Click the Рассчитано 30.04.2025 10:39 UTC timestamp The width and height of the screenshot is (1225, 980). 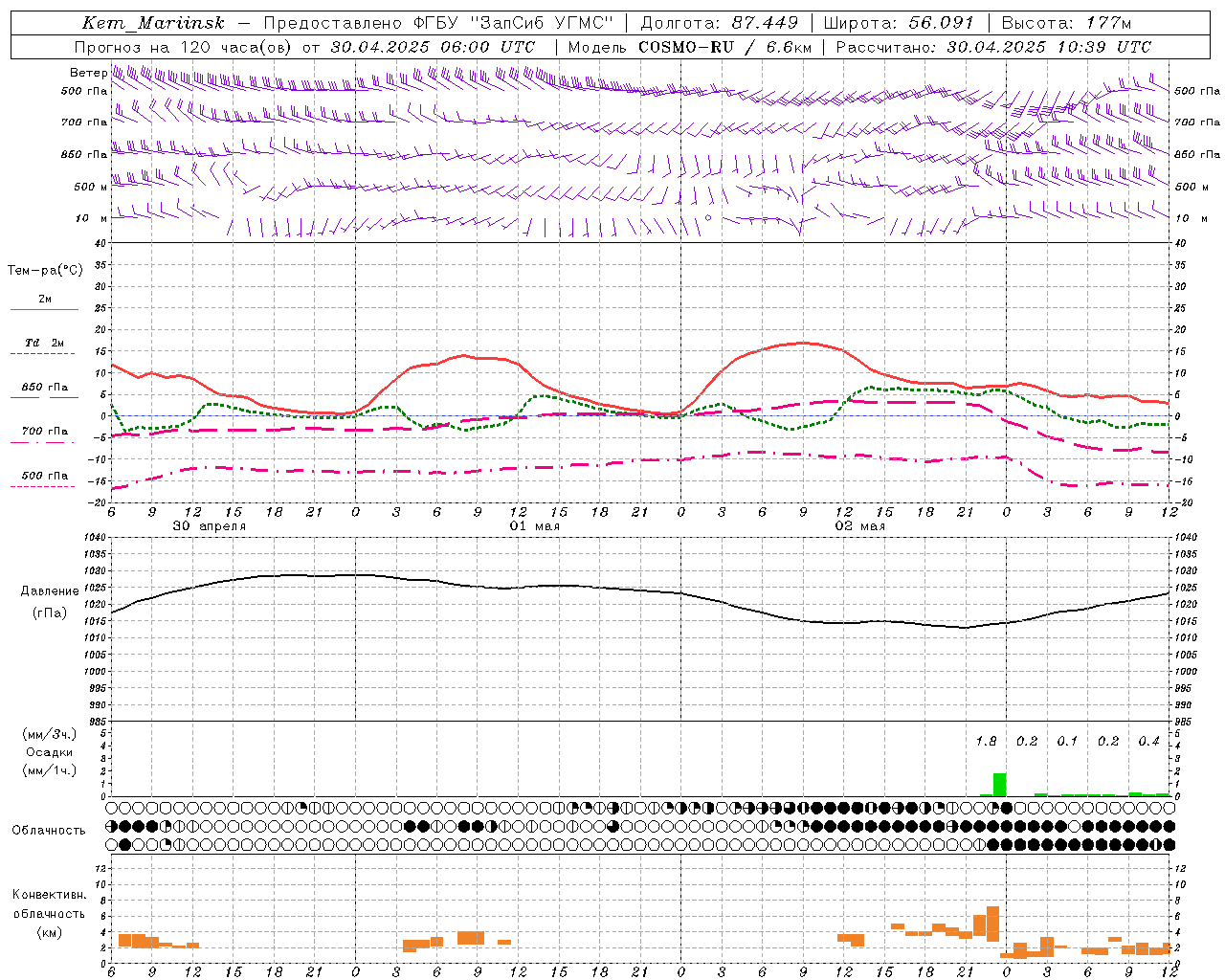[993, 47]
